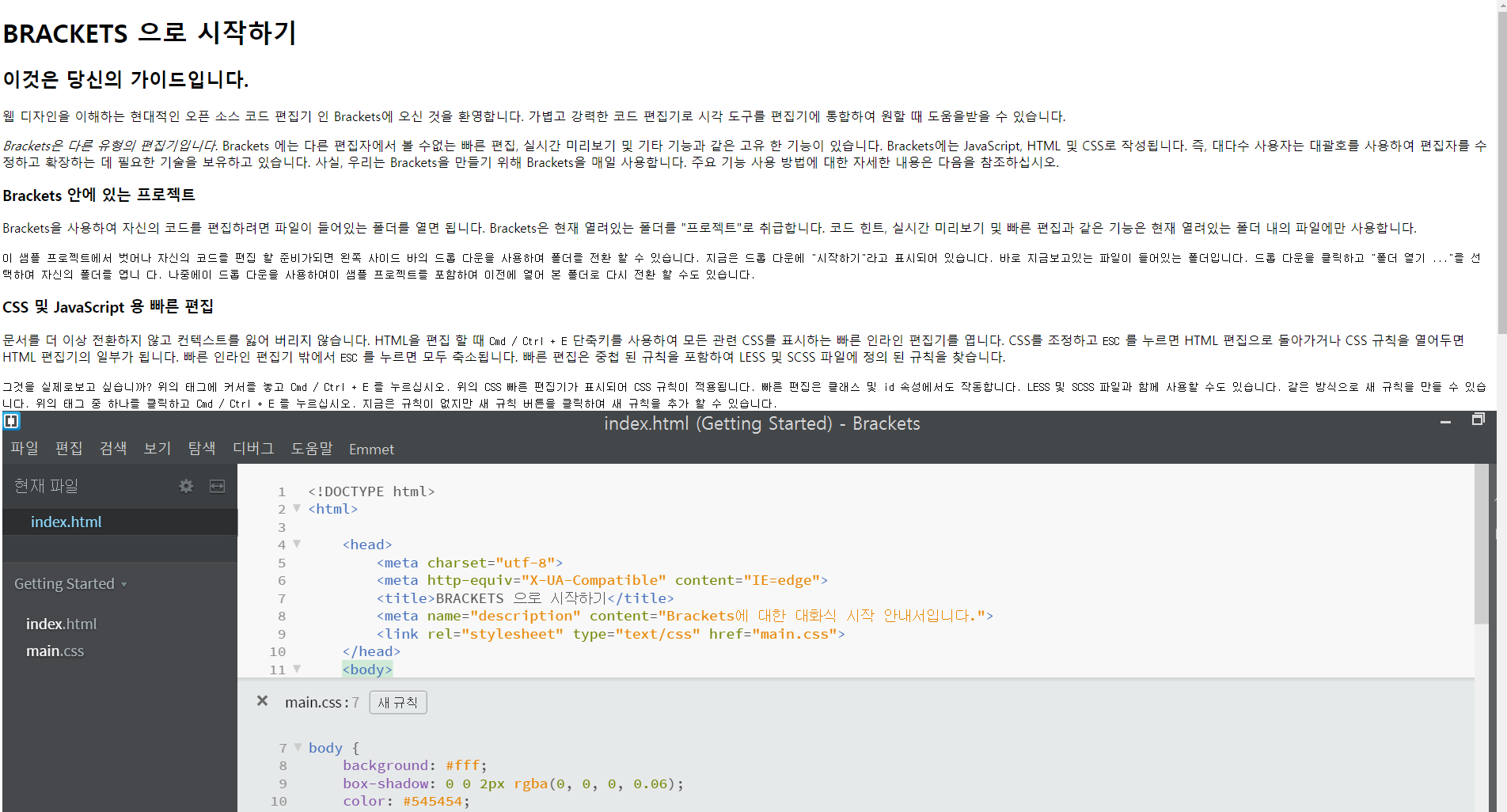Screen dimensions: 1507x812
Task: Click the 현재 파일 sidebar header
Action: pyautogui.click(x=46, y=486)
